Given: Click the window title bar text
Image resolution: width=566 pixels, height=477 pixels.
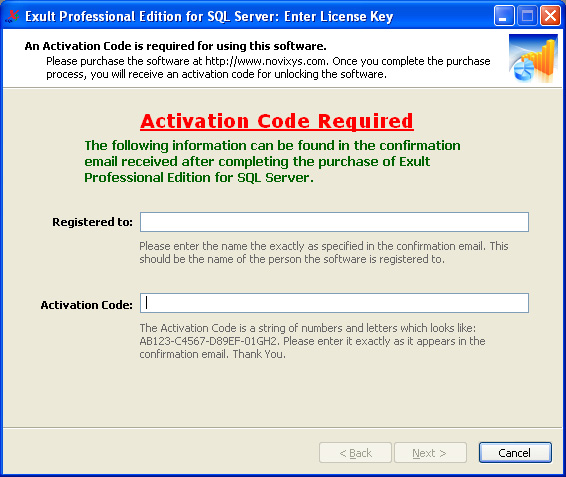Looking at the screenshot, I should pyautogui.click(x=209, y=17).
